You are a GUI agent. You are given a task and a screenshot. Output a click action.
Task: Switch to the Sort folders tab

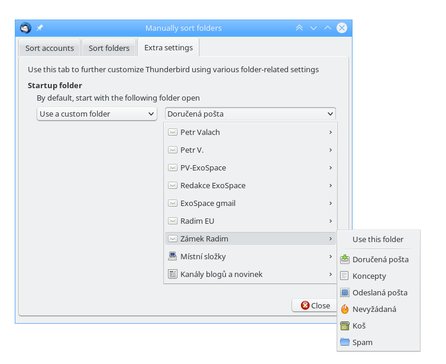(109, 48)
